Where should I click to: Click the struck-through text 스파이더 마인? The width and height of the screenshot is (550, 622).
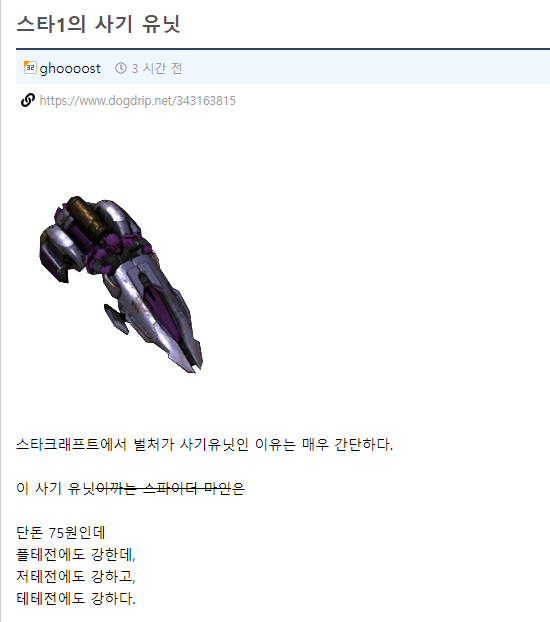(x=187, y=488)
